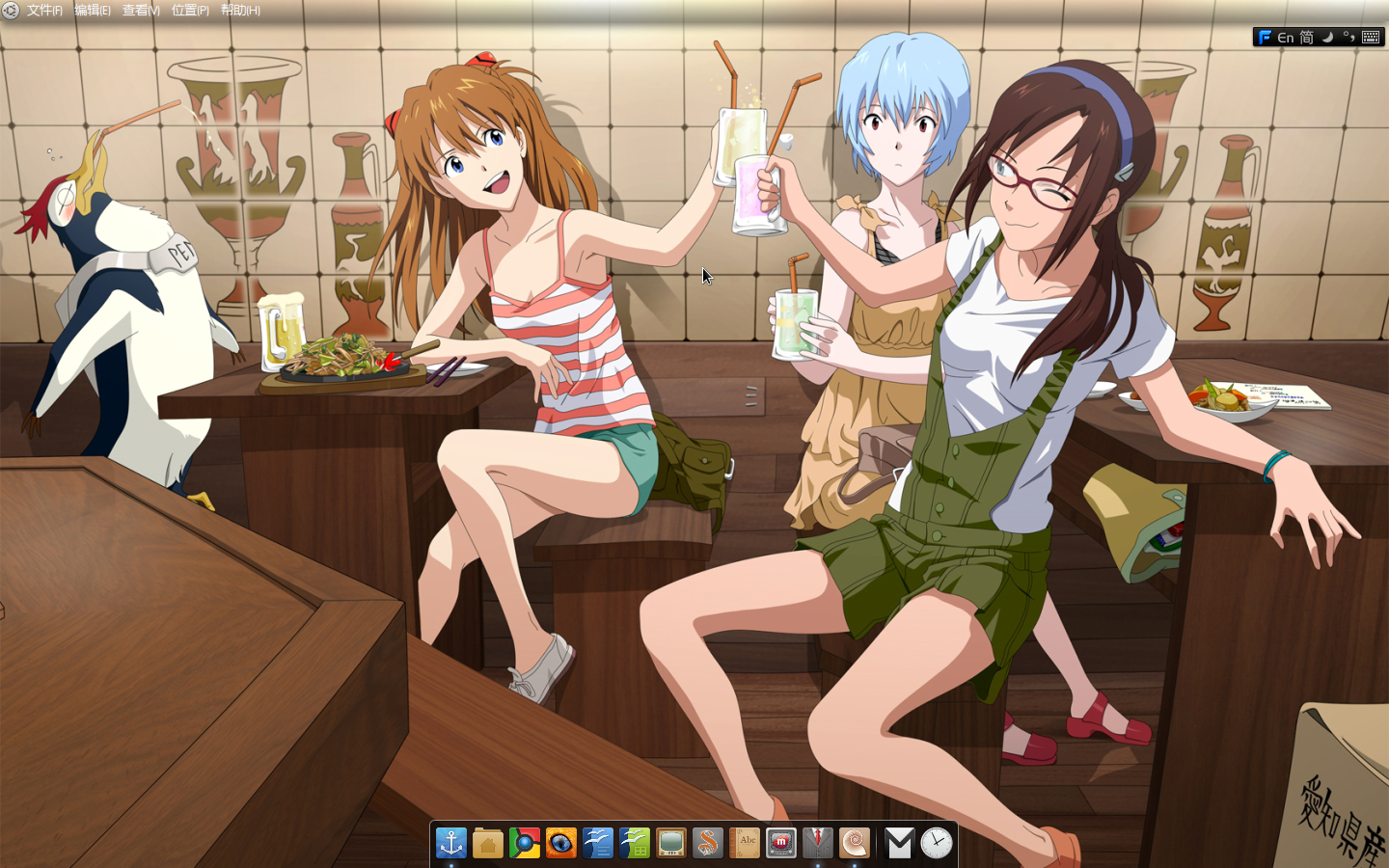Open the orange eye image viewer icon
Viewport: 1389px width, 868px height.
561,843
